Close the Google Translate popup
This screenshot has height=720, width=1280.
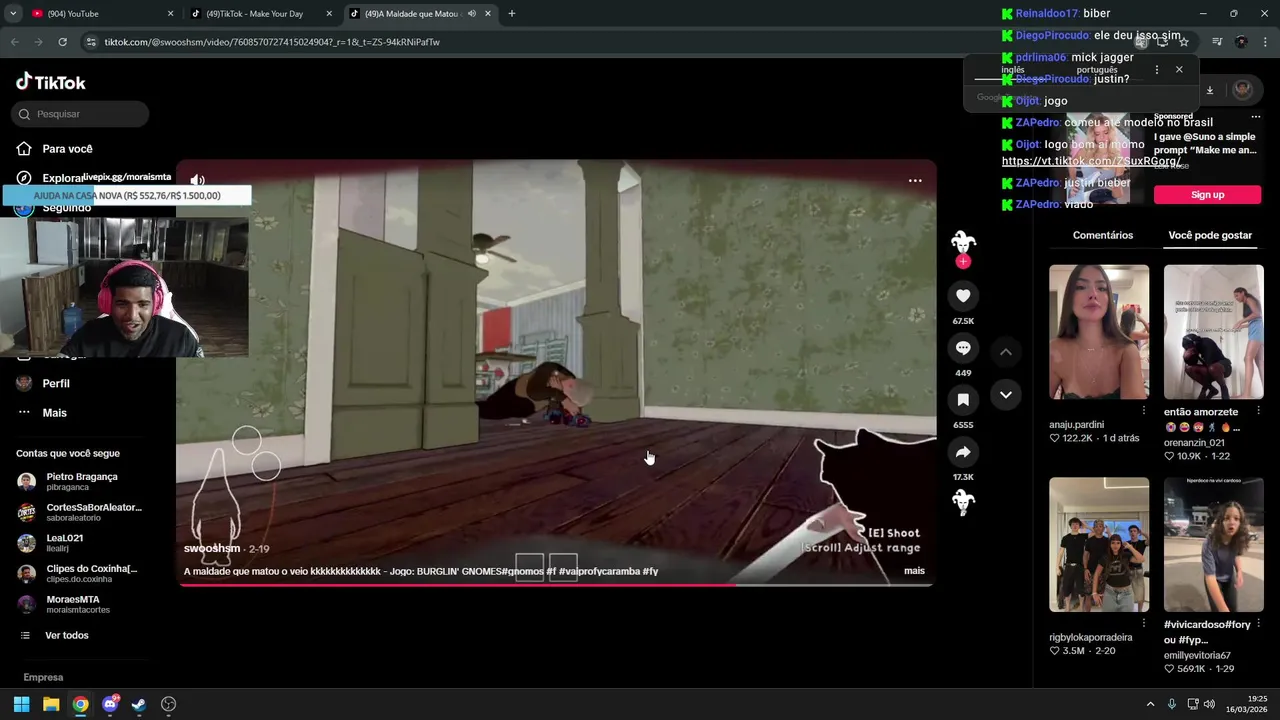click(1179, 70)
